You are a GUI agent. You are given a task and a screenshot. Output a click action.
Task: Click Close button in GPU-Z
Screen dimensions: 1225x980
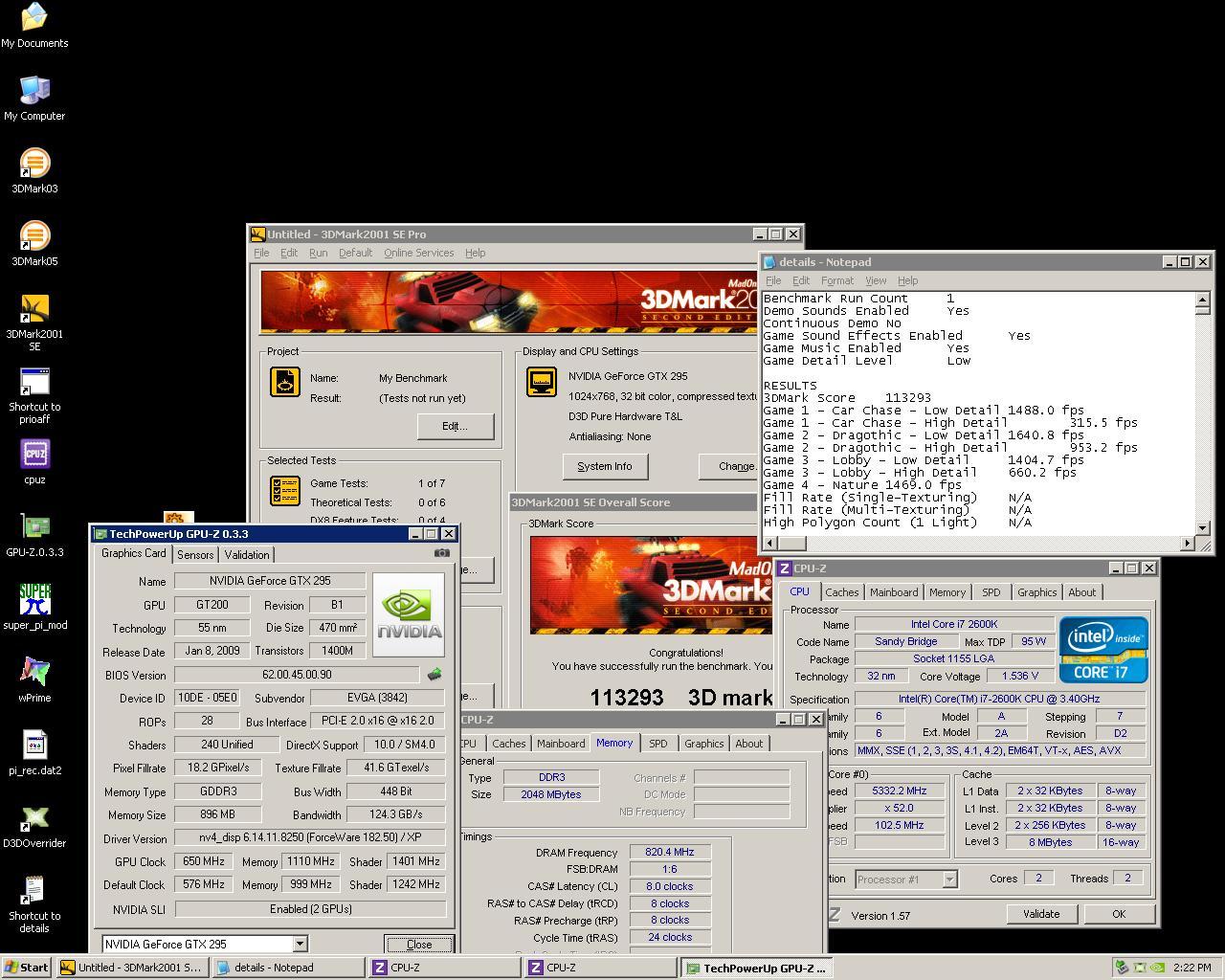point(419,944)
